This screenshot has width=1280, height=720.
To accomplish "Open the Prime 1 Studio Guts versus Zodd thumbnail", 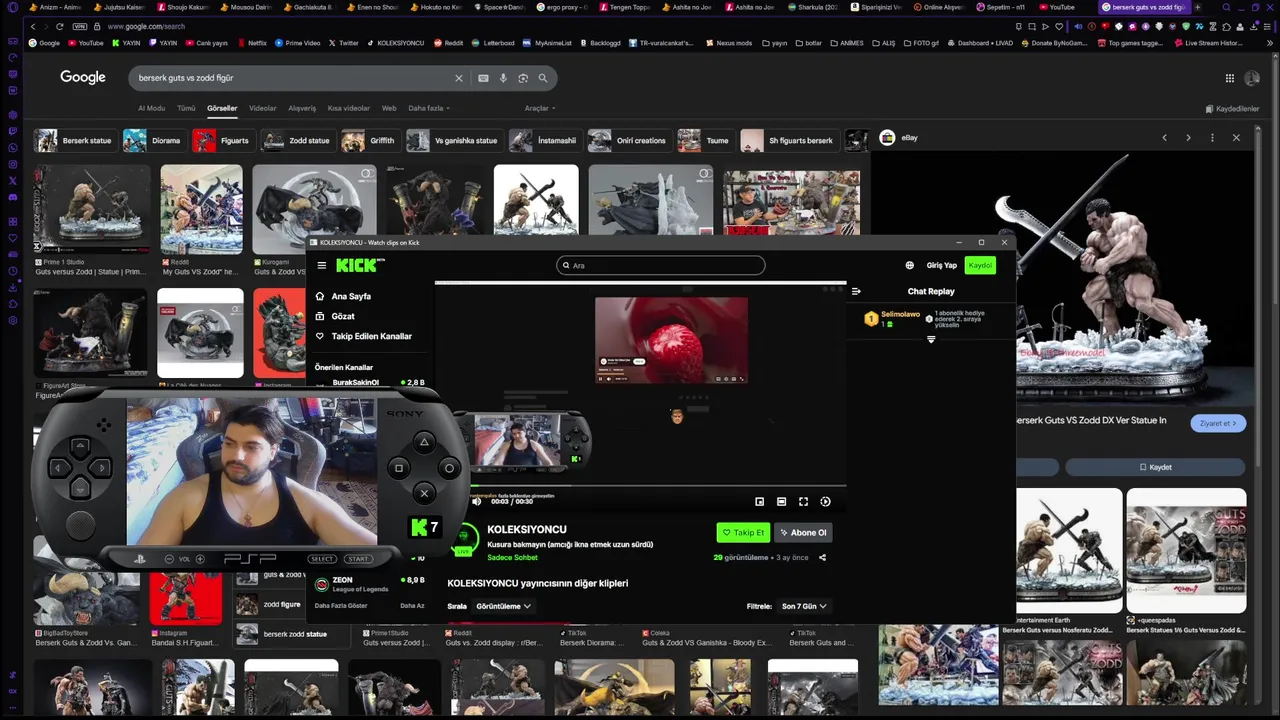I will pos(92,209).
